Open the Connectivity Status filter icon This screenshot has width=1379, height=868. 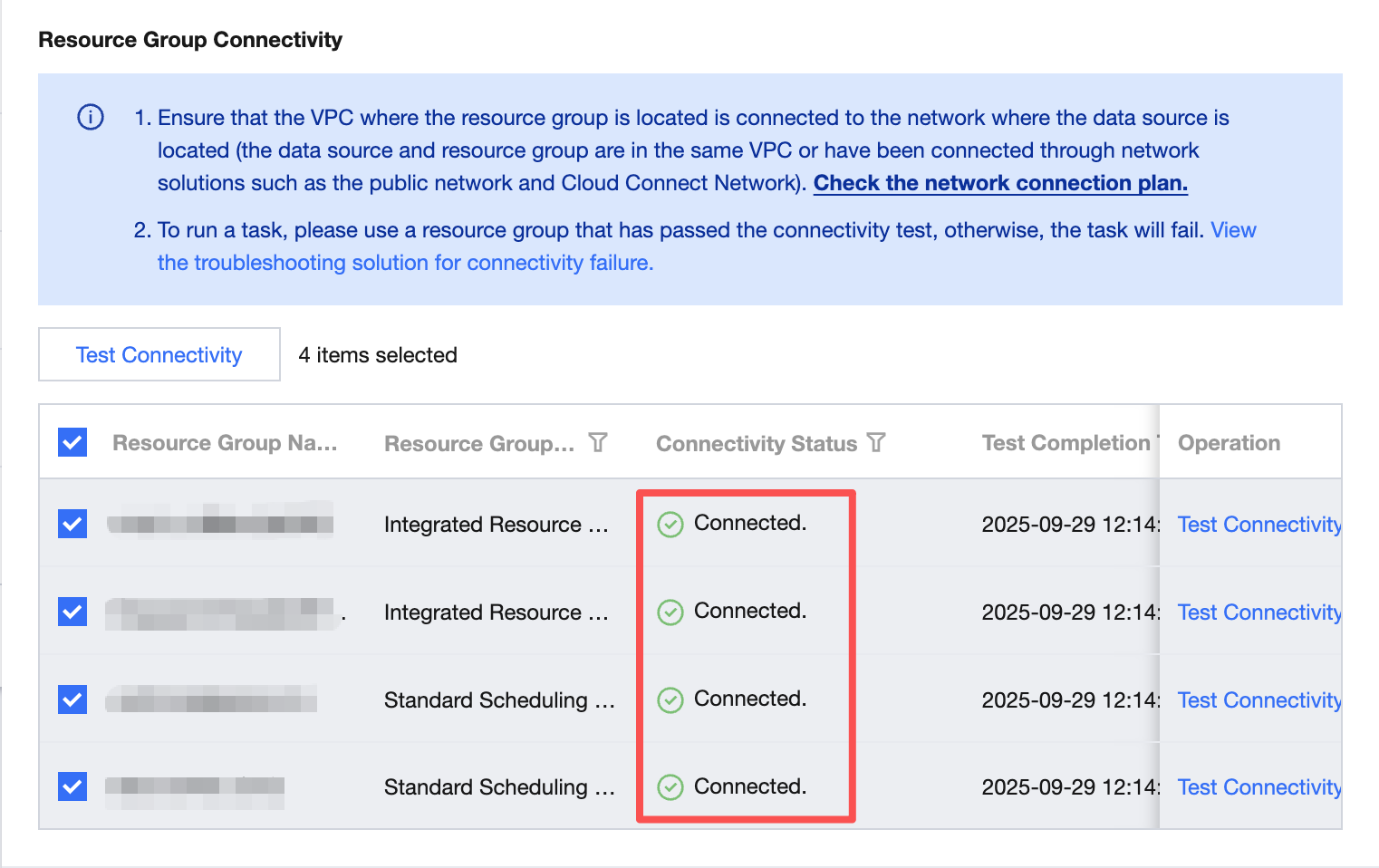(x=876, y=442)
